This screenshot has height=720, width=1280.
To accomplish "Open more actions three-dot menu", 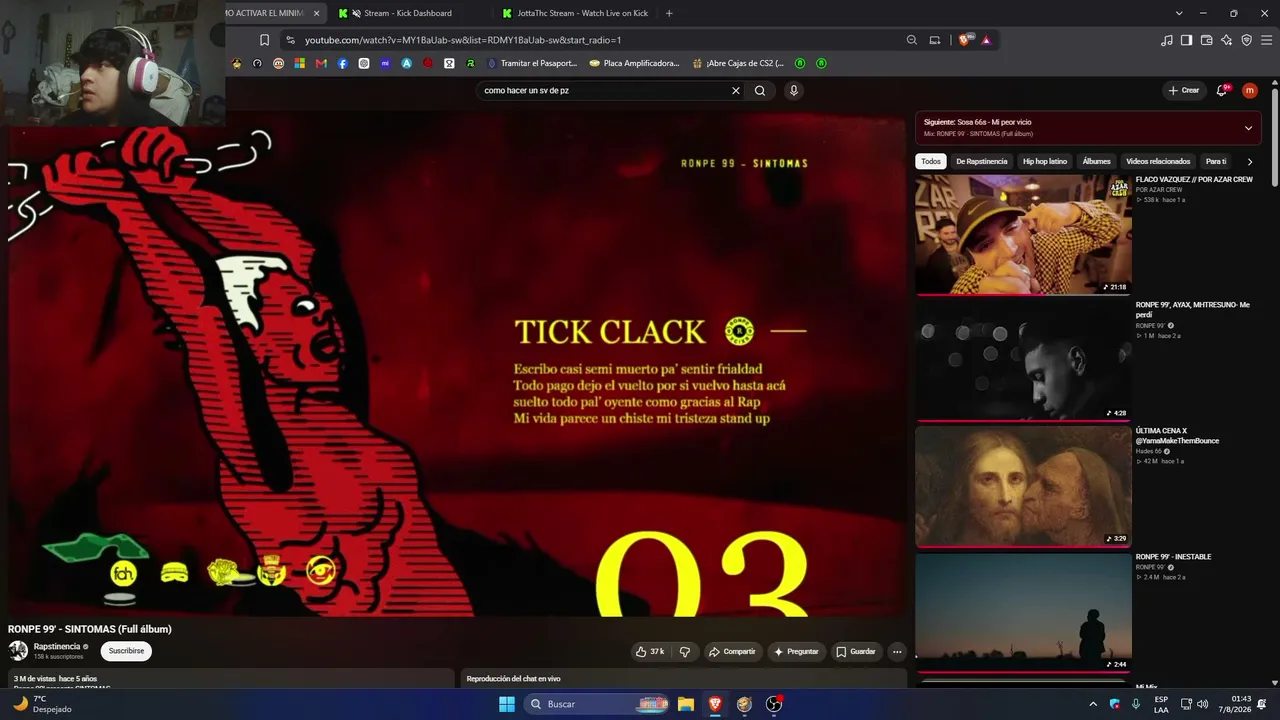I will [x=897, y=652].
